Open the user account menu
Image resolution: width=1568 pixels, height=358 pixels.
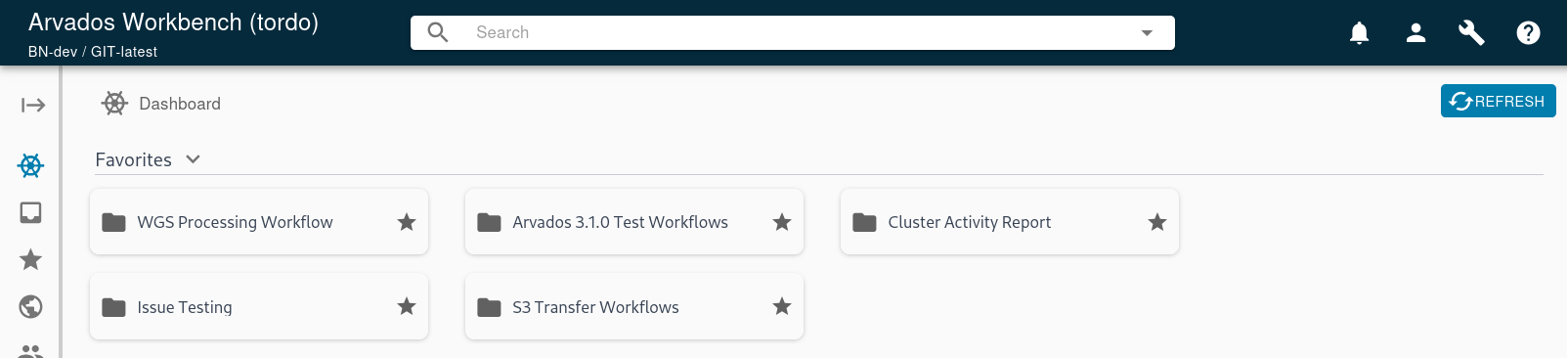click(x=1416, y=33)
